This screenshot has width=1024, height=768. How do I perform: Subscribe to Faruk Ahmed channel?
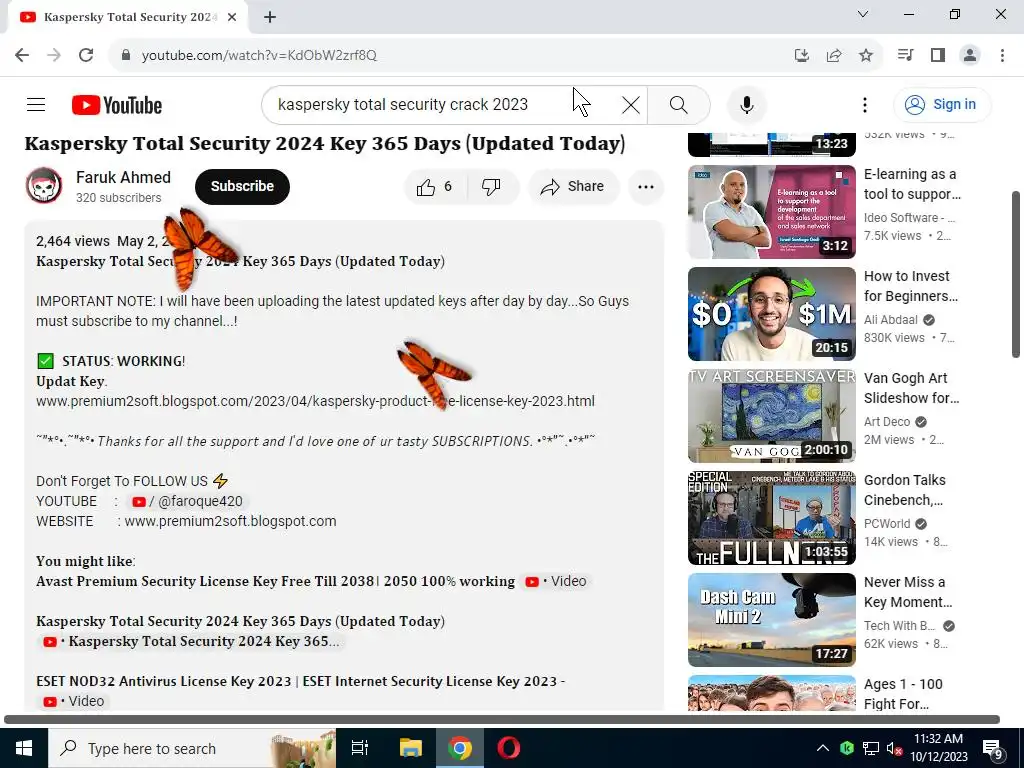coord(242,187)
